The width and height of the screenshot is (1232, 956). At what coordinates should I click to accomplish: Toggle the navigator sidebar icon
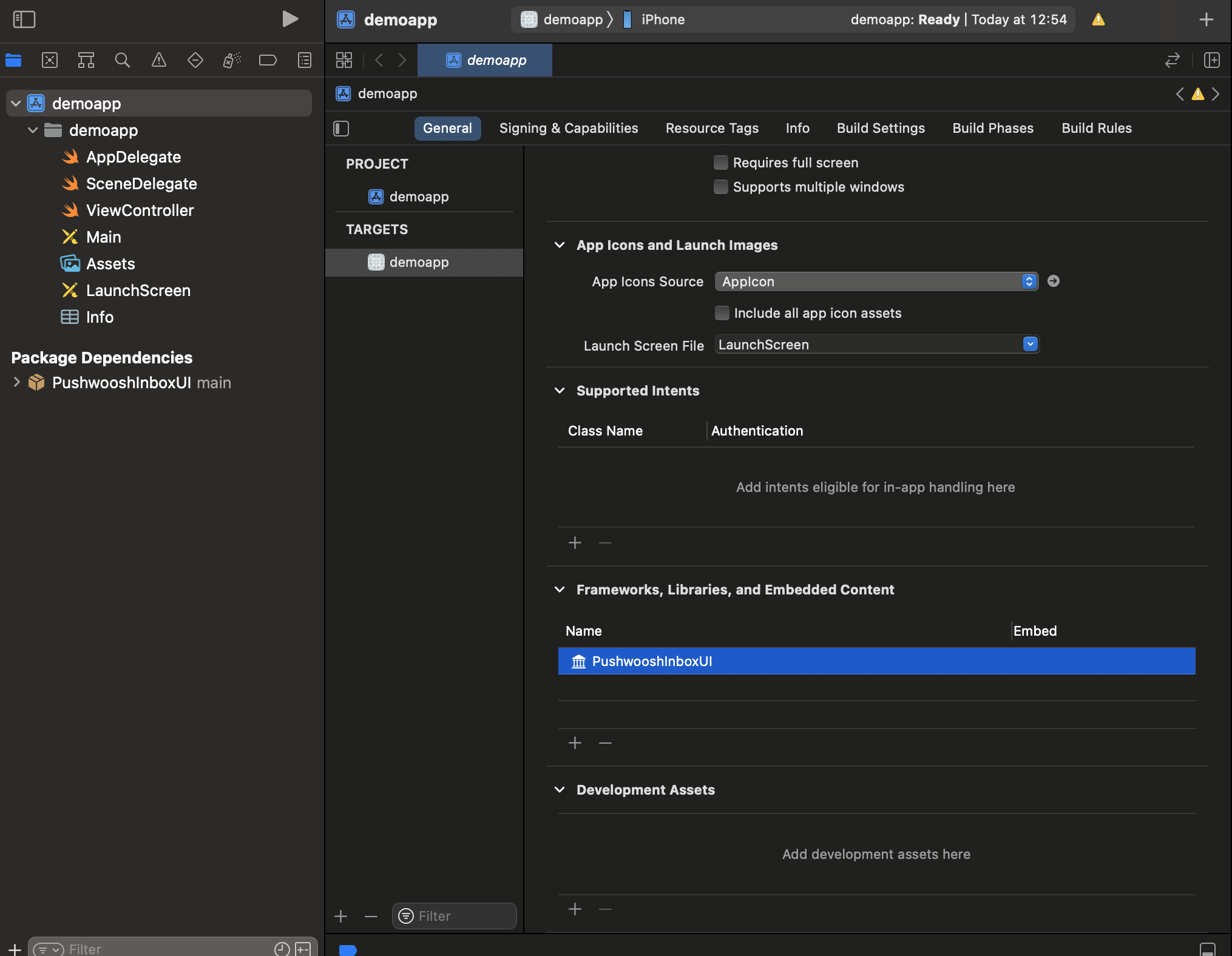(24, 19)
